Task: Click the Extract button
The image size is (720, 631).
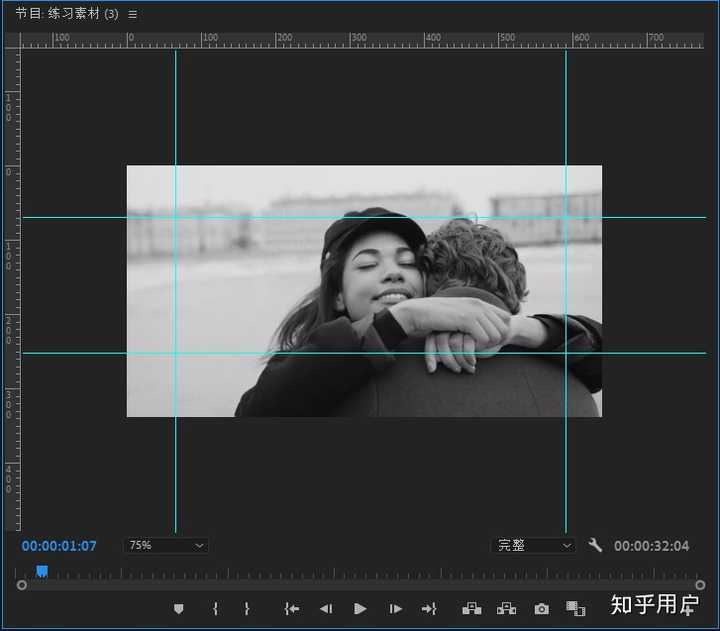Action: (x=506, y=608)
